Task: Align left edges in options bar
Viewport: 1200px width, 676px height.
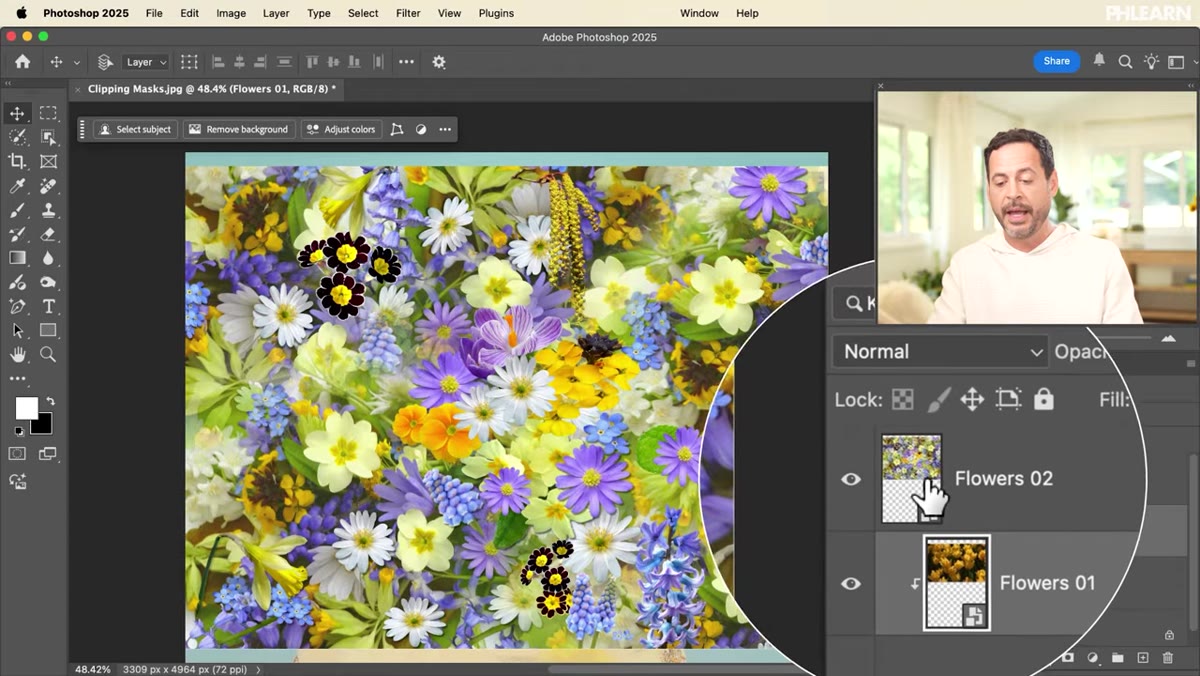Action: coord(218,62)
